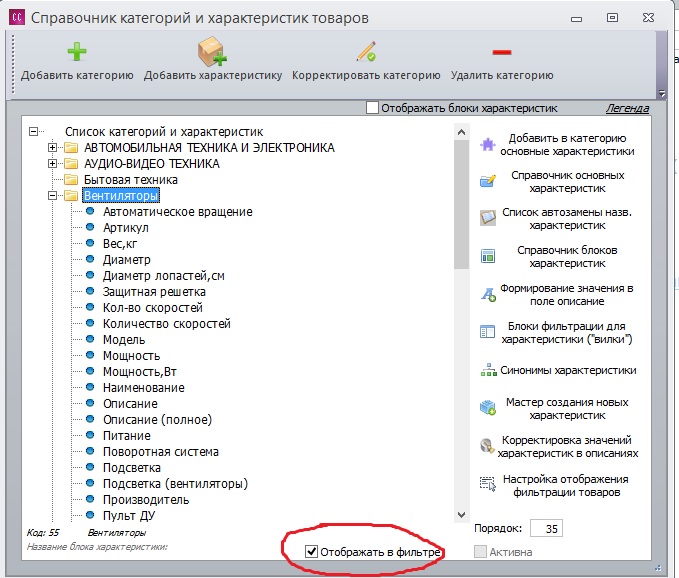Click the Формирование значения в поле описание icon
The height and width of the screenshot is (578, 679).
point(488,294)
